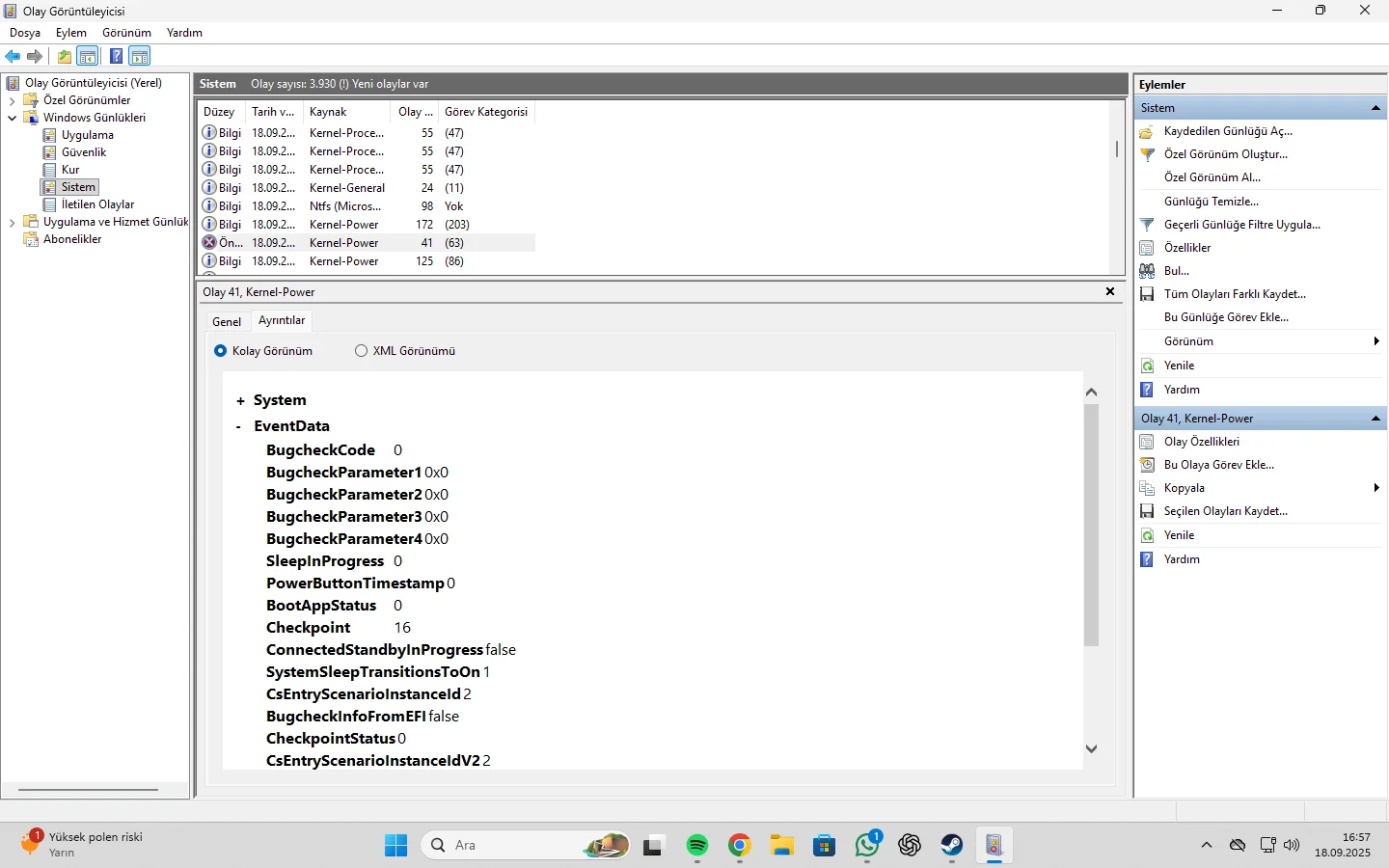1389x868 pixels.
Task: Click Özel Görünüm Oluştur filter action
Action: [1225, 154]
